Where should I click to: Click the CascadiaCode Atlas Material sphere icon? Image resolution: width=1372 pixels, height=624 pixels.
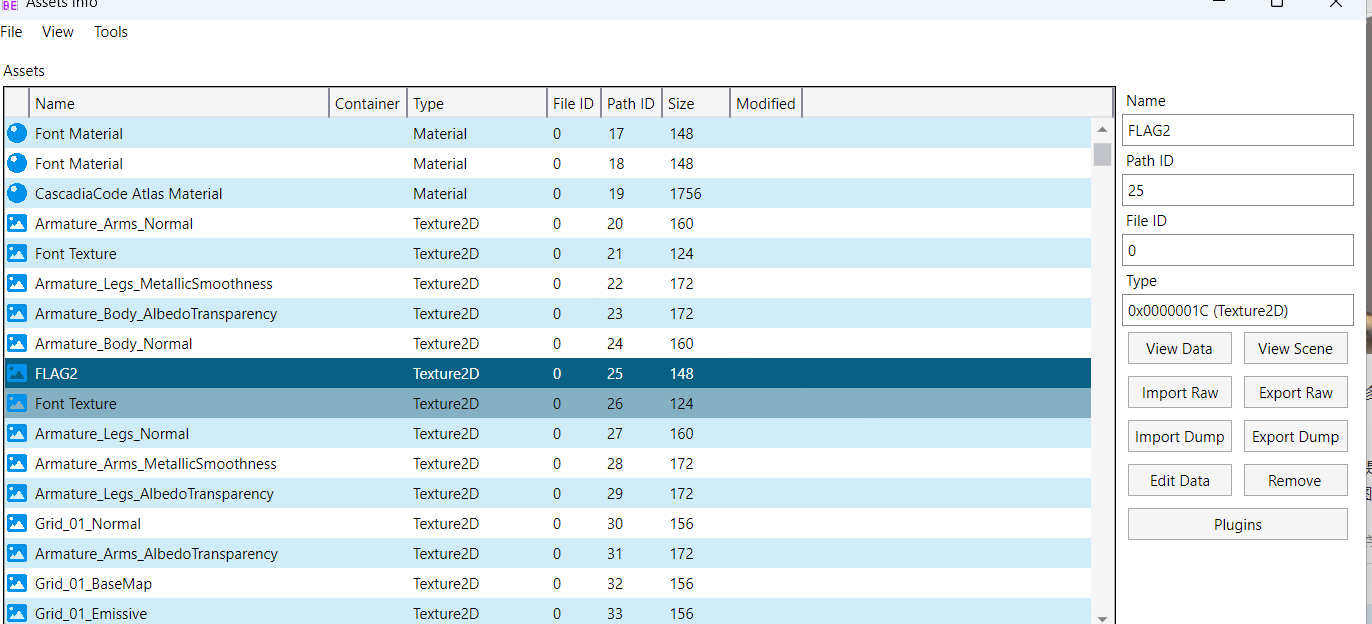click(x=17, y=193)
